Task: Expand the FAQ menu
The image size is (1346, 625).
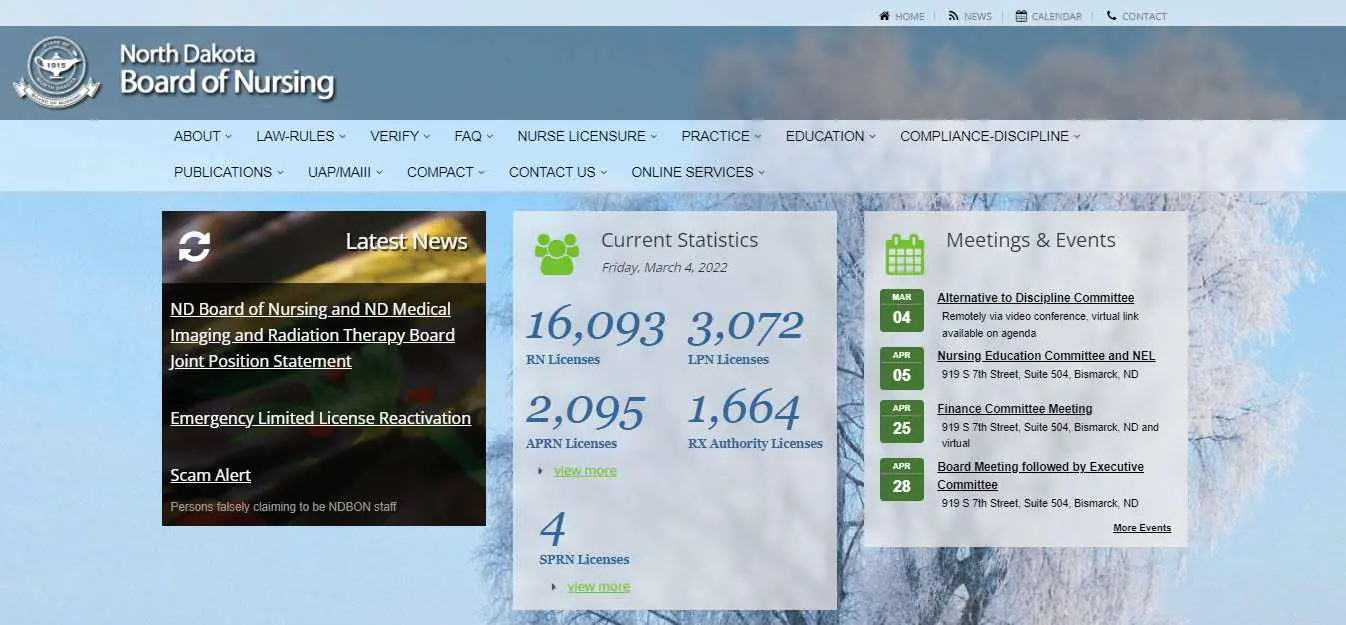Action: pos(474,136)
